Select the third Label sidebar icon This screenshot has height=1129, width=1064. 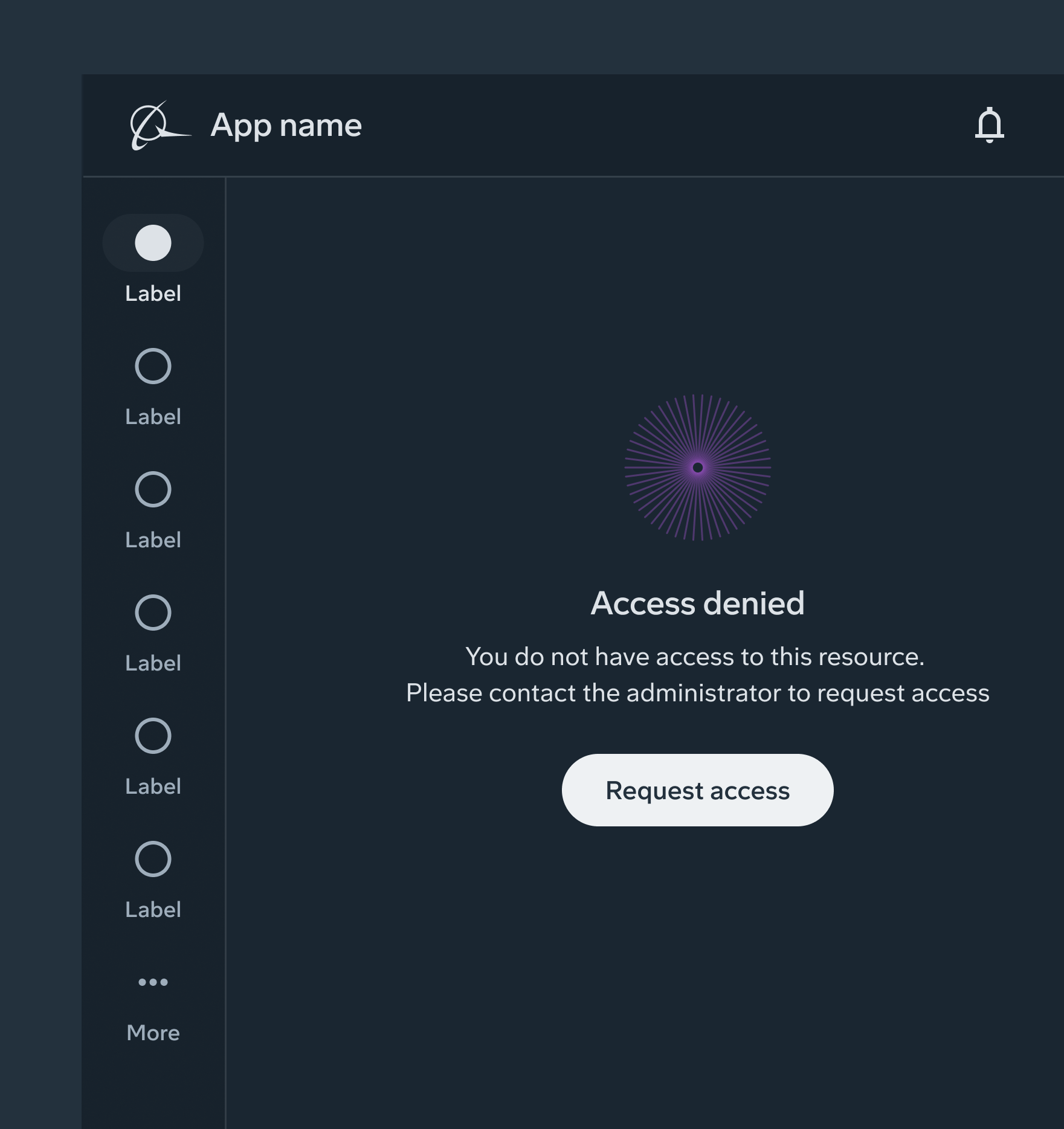153,488
